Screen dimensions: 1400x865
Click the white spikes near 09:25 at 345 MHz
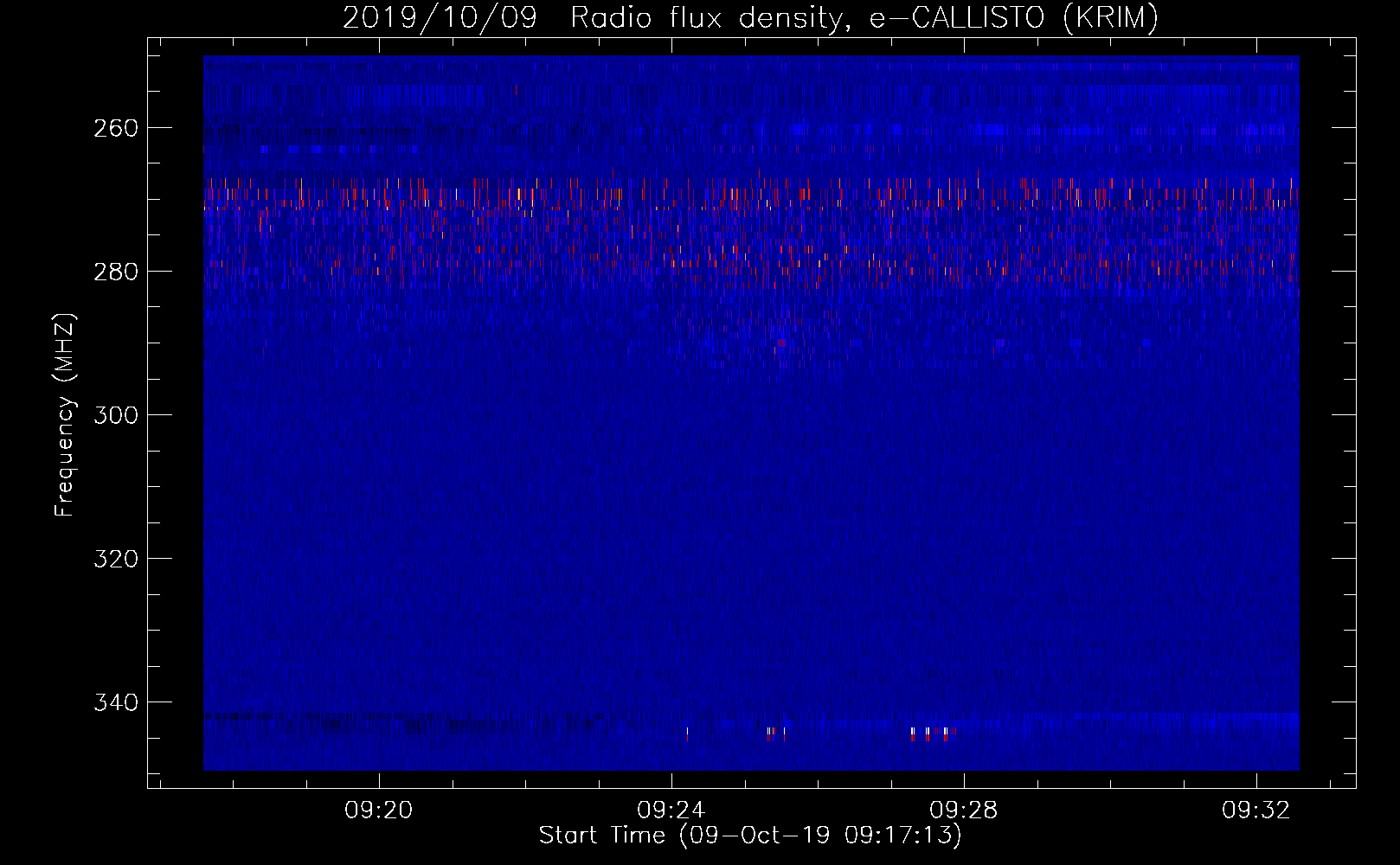coord(776,734)
